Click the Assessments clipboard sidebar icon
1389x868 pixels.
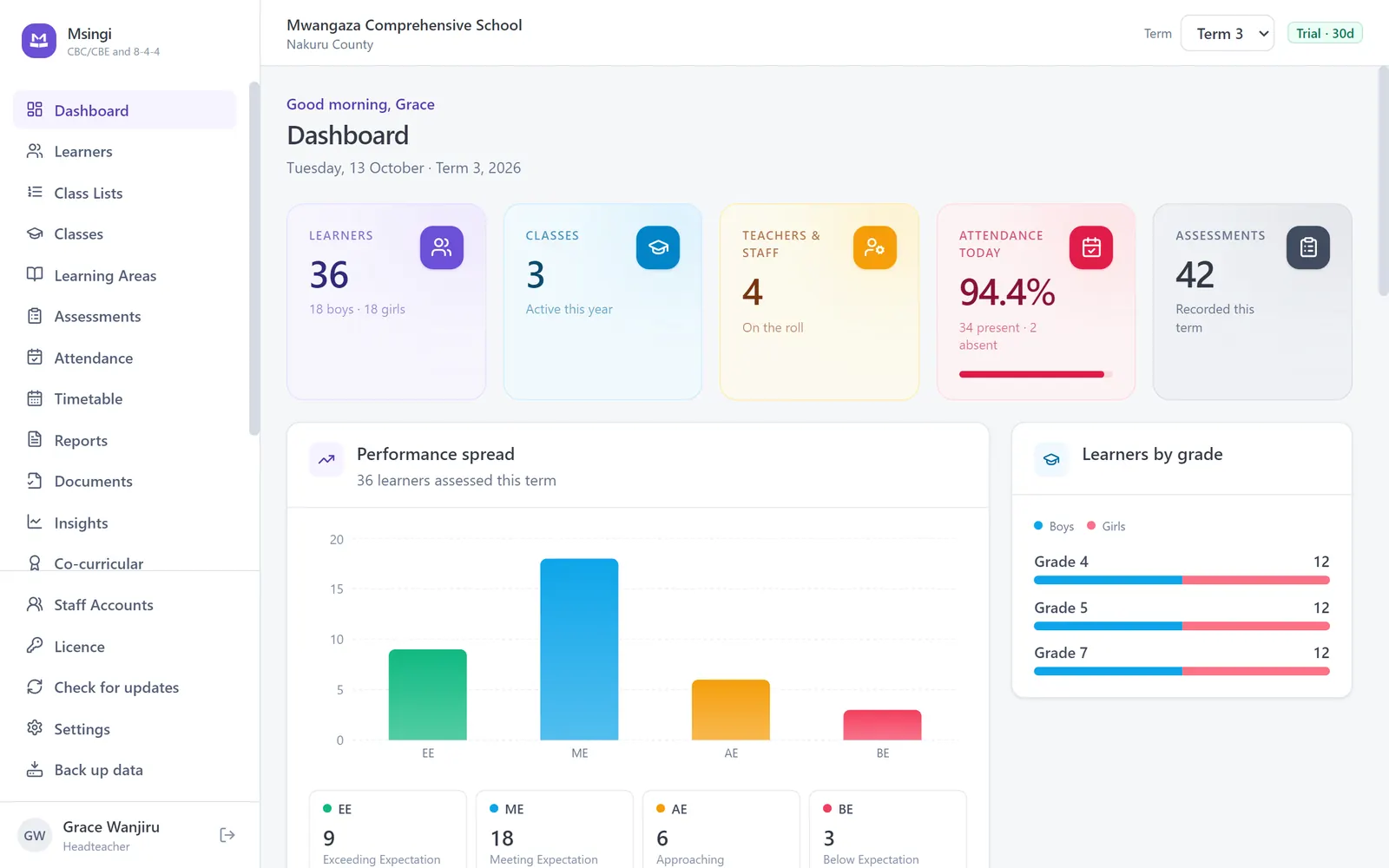[x=35, y=316]
